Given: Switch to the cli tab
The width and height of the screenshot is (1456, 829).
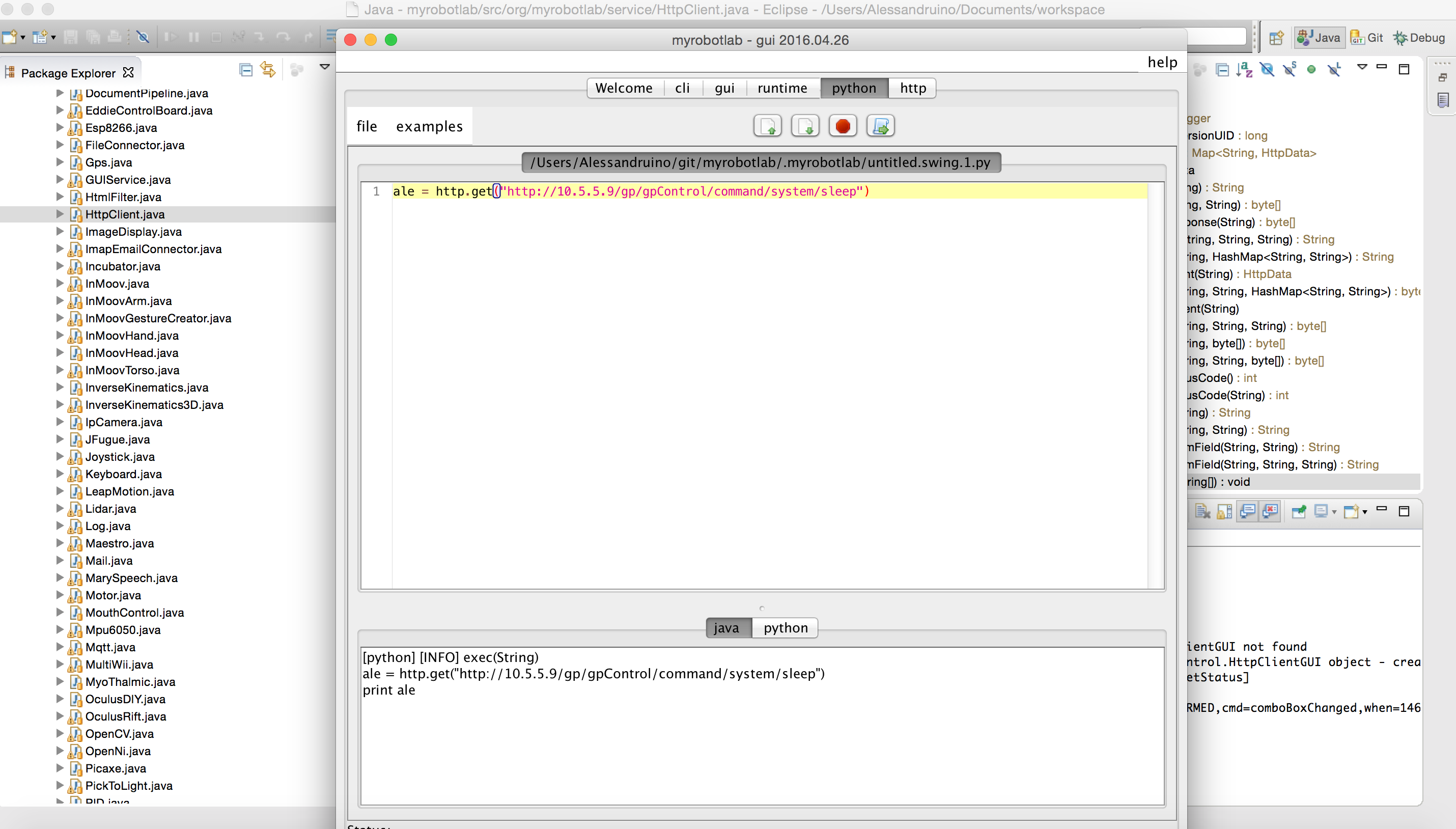Looking at the screenshot, I should pos(683,88).
